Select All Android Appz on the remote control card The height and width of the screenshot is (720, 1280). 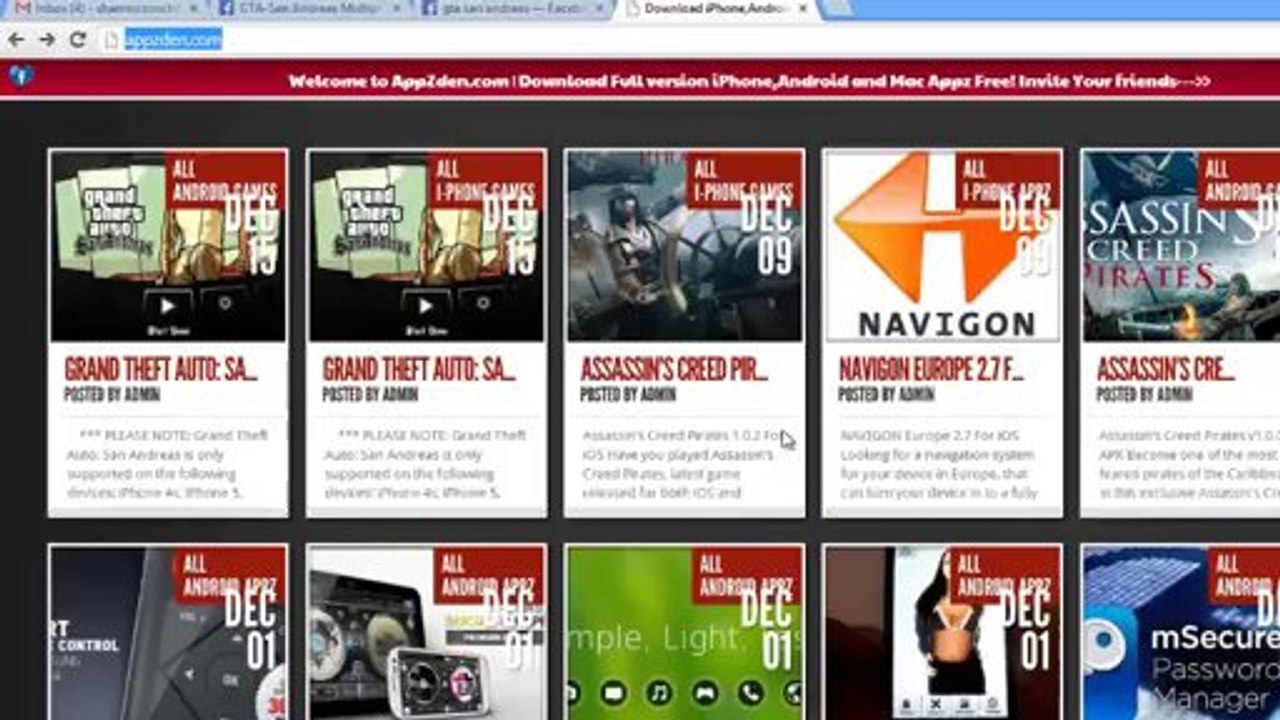tap(229, 576)
